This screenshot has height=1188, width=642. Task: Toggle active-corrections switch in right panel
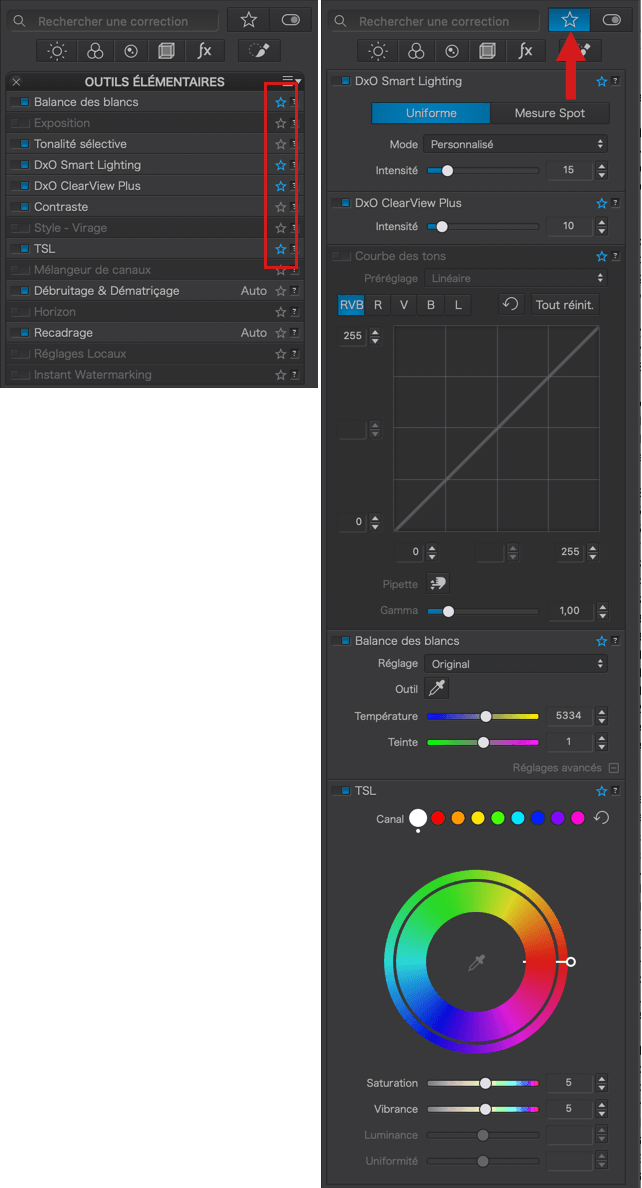pos(612,20)
